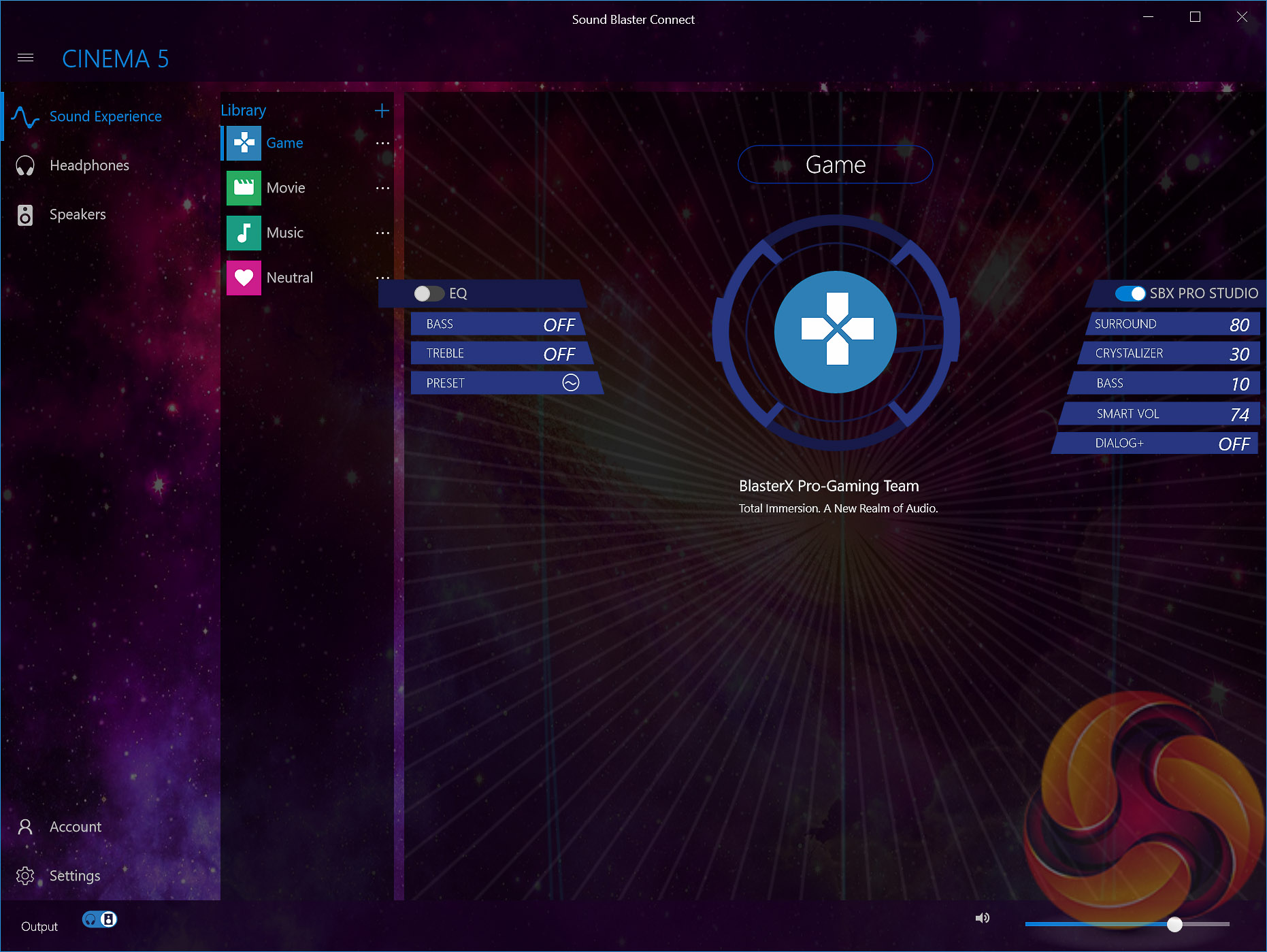
Task: Mute audio with the speaker volume icon
Action: pyautogui.click(x=982, y=919)
